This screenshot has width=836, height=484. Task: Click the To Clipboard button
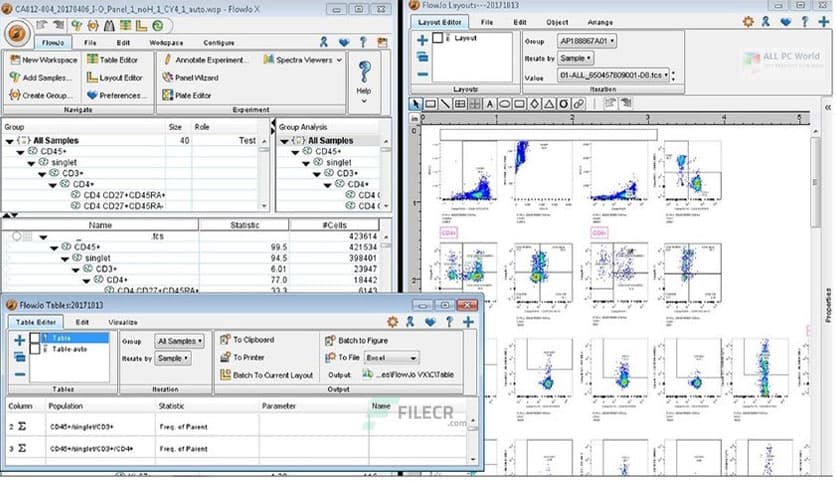pos(252,340)
